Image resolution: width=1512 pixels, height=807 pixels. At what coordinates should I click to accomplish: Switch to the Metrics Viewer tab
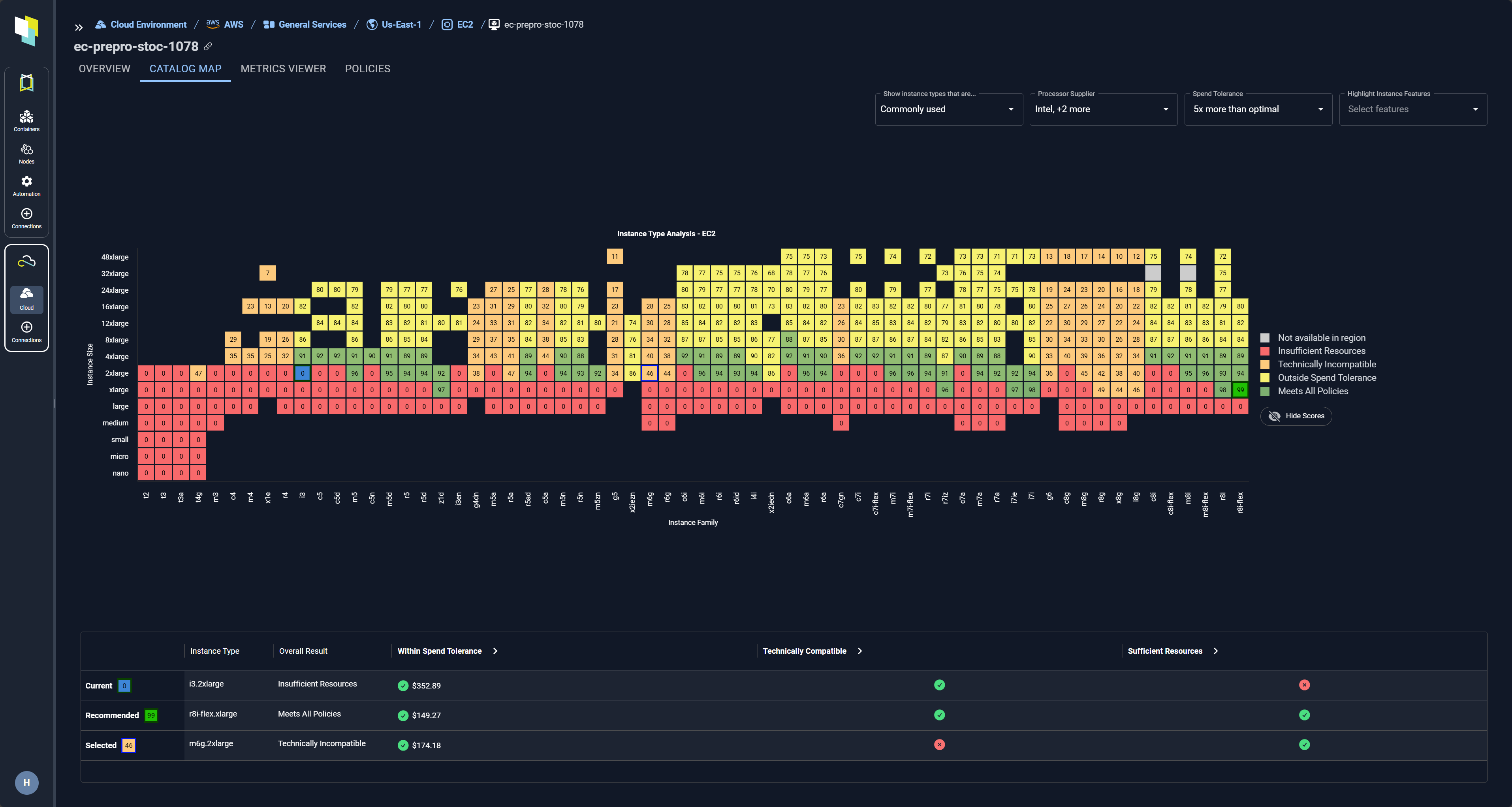[283, 69]
